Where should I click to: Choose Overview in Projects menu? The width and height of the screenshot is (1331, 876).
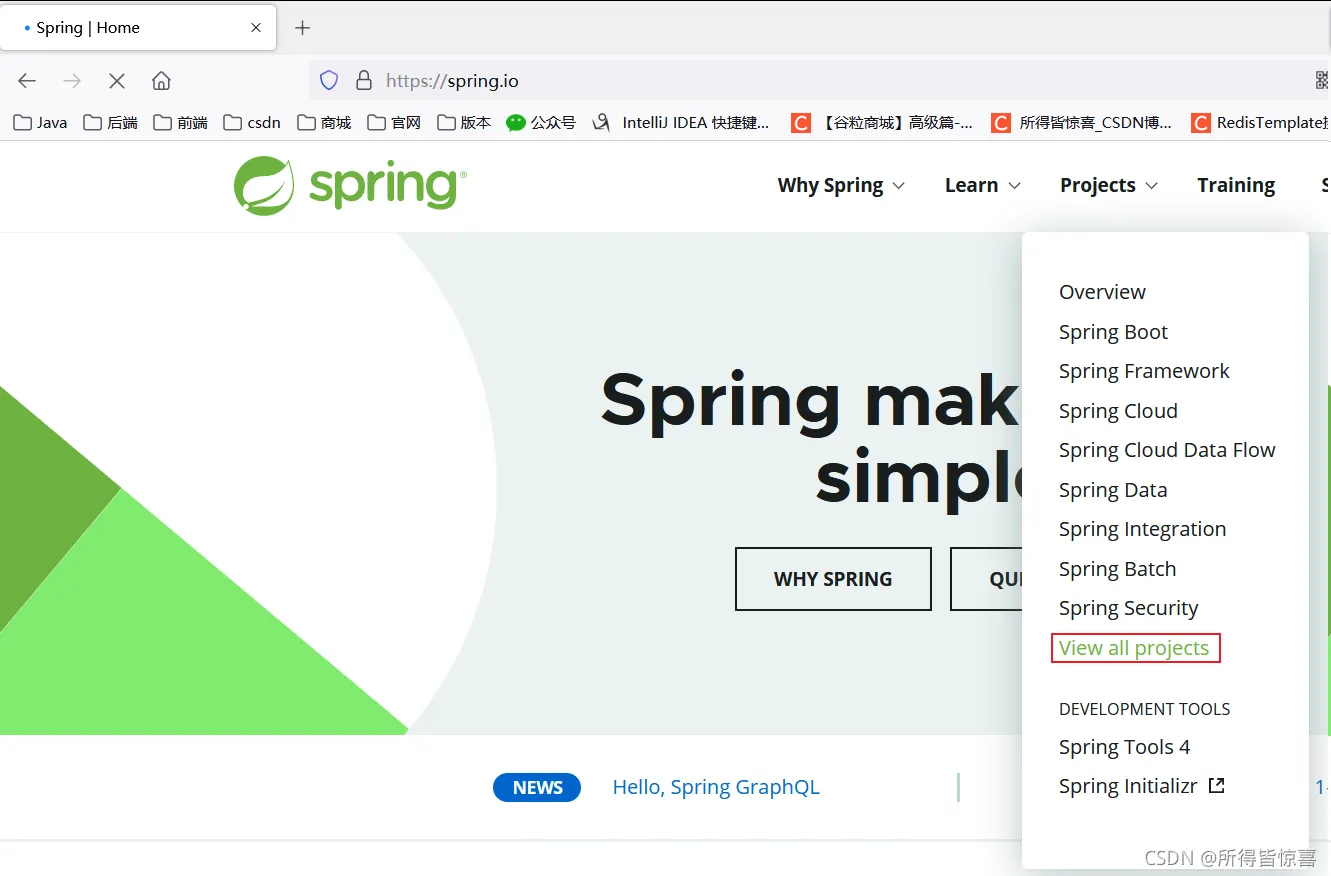tap(1102, 292)
